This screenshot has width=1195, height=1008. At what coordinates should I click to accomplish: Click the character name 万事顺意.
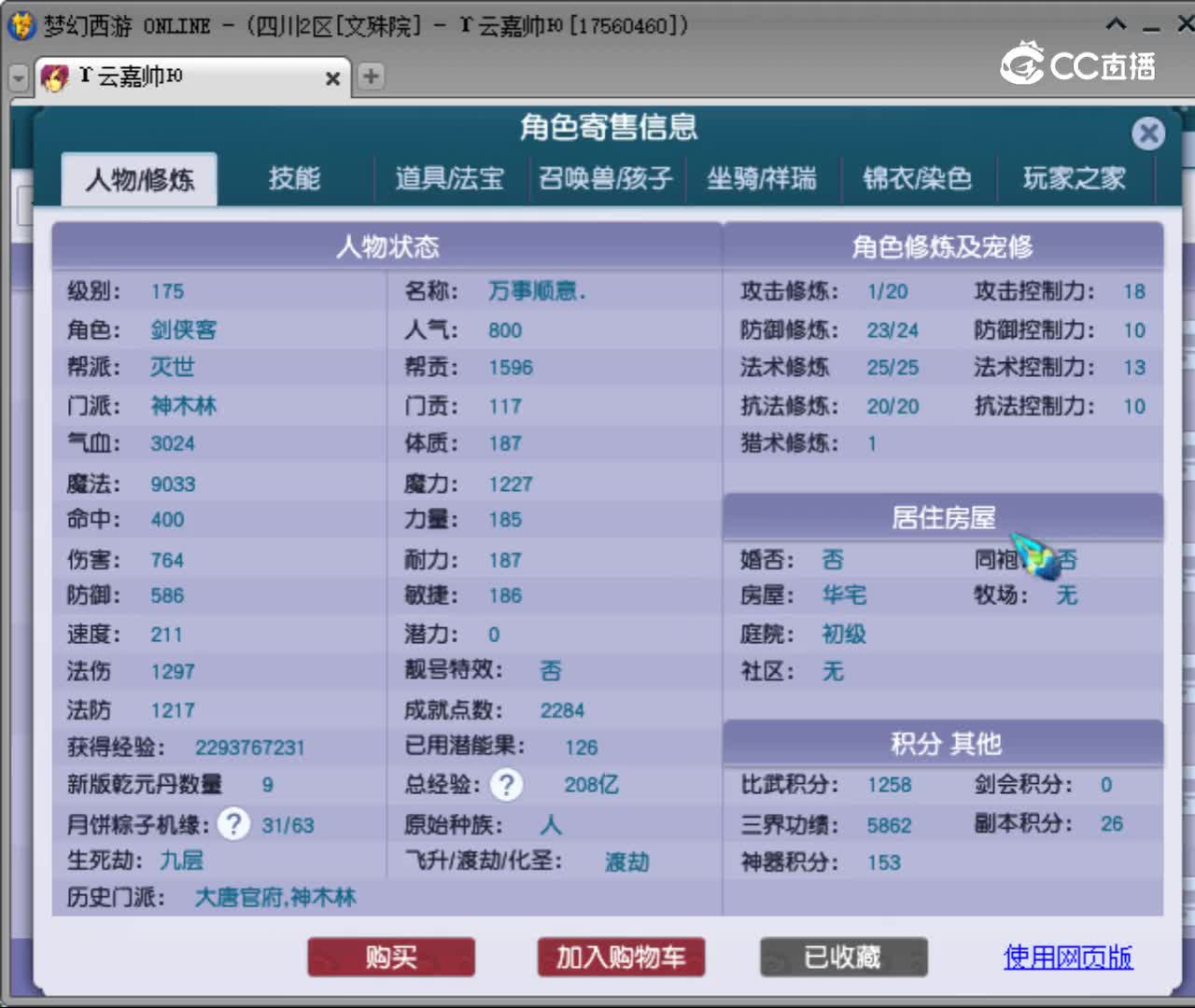pyautogui.click(x=537, y=291)
